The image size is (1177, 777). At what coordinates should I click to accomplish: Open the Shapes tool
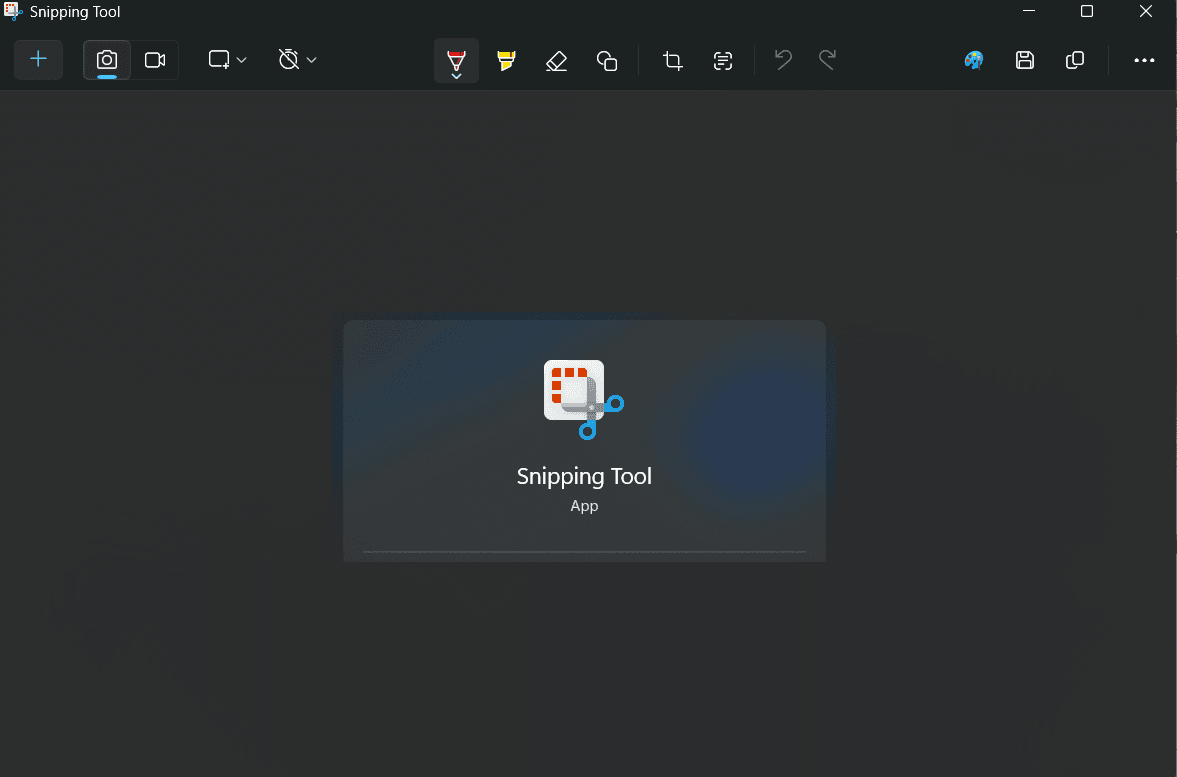pyautogui.click(x=607, y=60)
